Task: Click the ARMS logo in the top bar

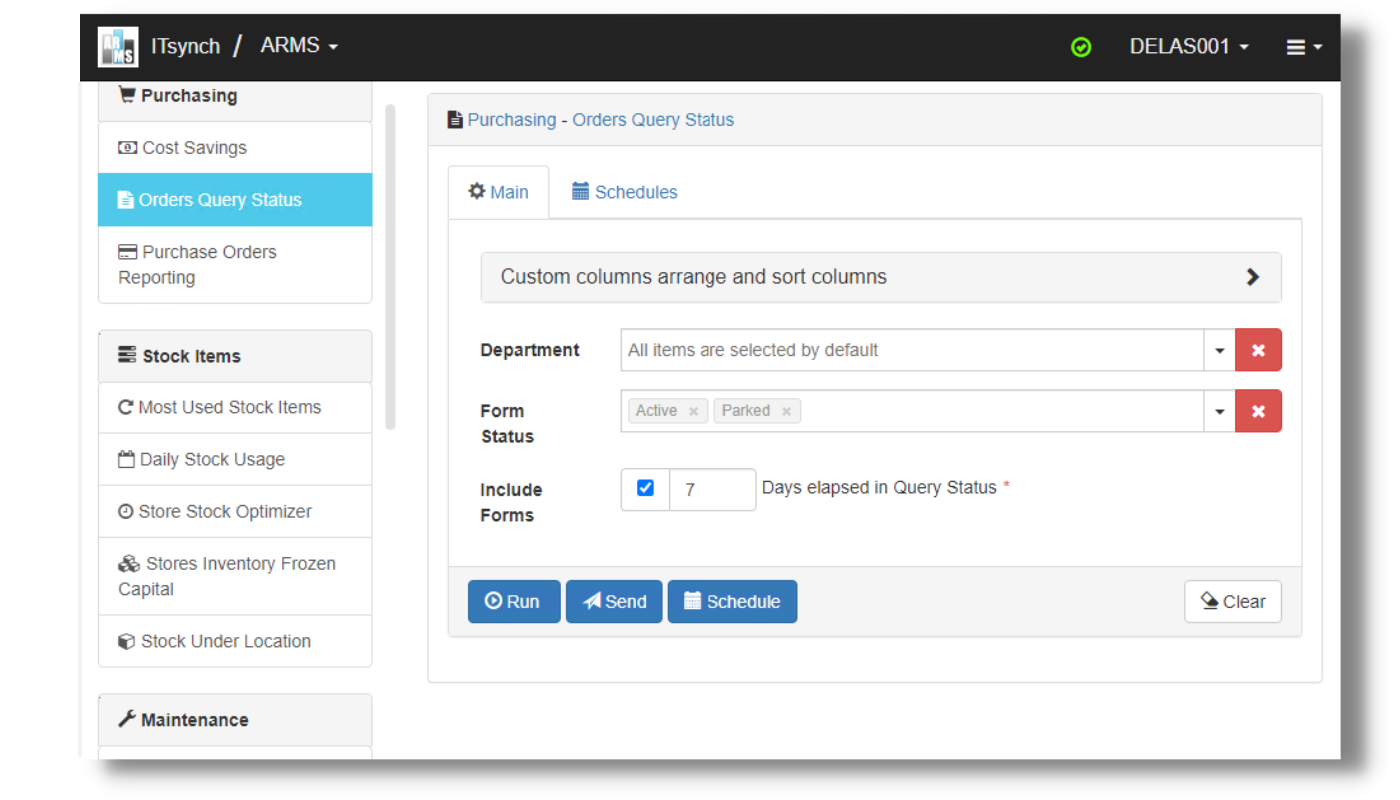Action: point(117,46)
